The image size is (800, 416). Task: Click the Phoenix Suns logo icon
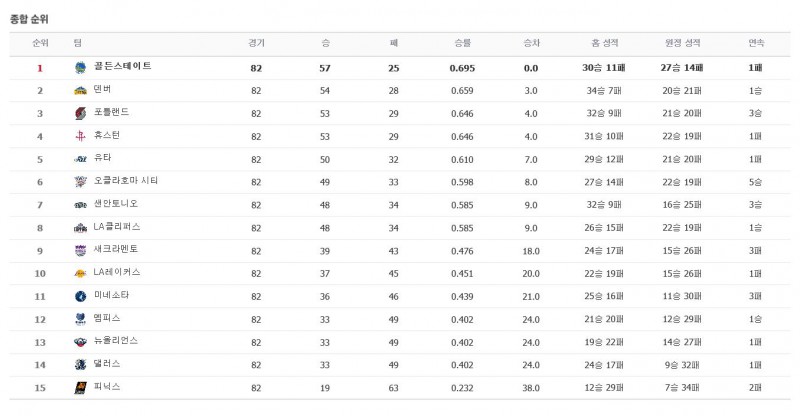pyautogui.click(x=80, y=387)
